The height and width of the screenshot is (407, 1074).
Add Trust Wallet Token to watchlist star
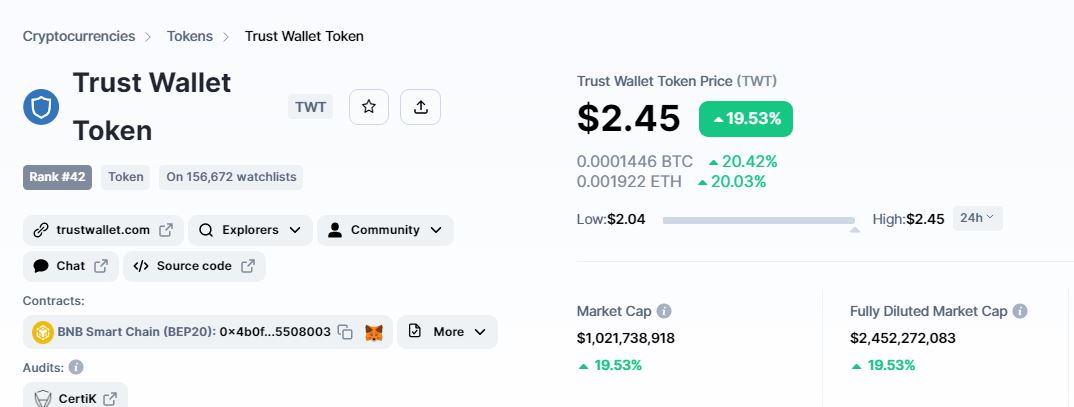click(369, 107)
